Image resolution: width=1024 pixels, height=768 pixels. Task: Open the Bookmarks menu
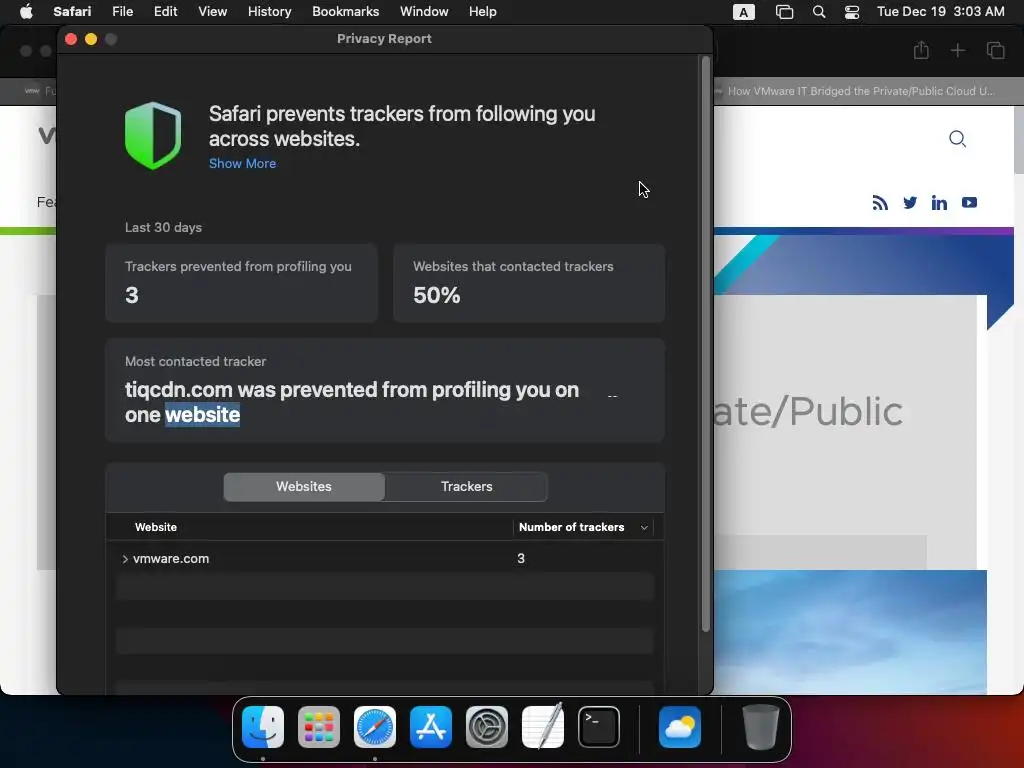[345, 12]
